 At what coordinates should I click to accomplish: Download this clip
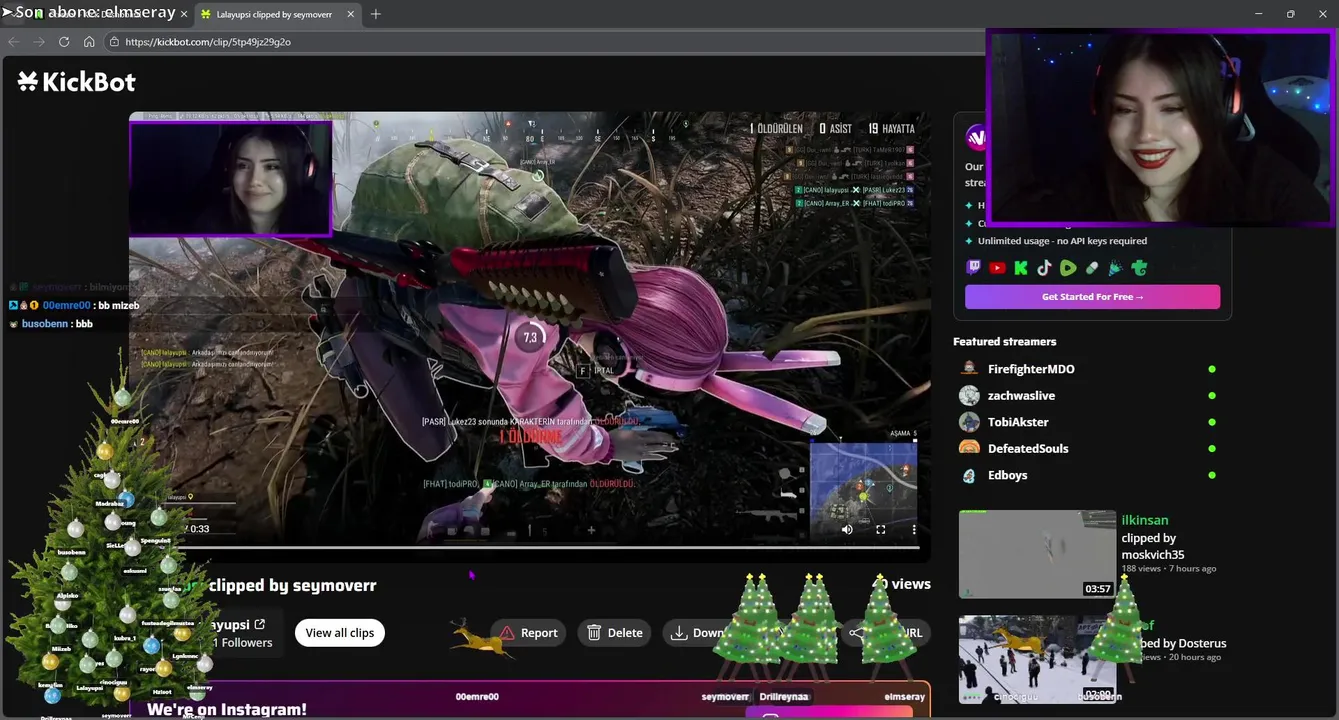point(697,633)
